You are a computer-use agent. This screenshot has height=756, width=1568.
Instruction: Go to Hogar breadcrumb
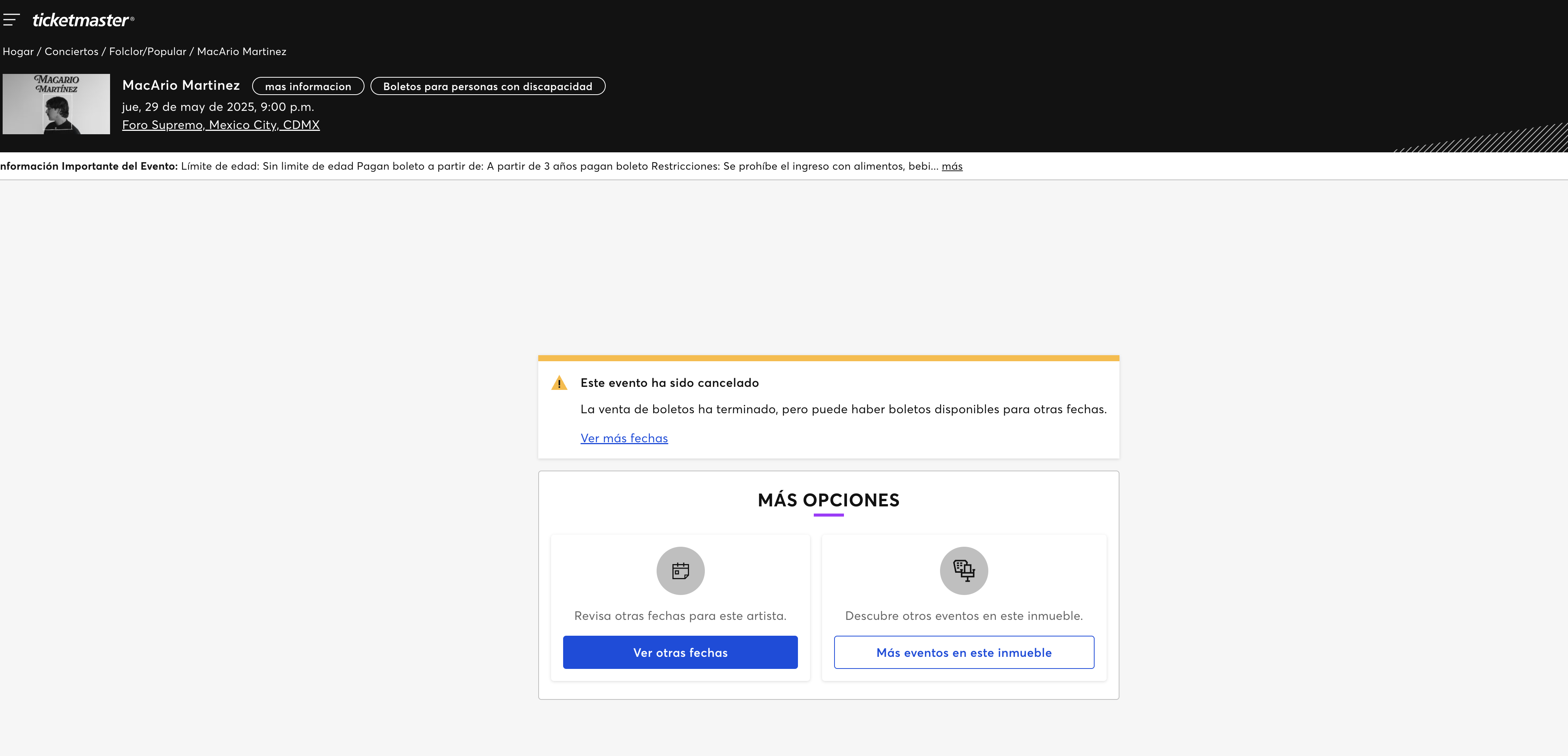[x=18, y=52]
